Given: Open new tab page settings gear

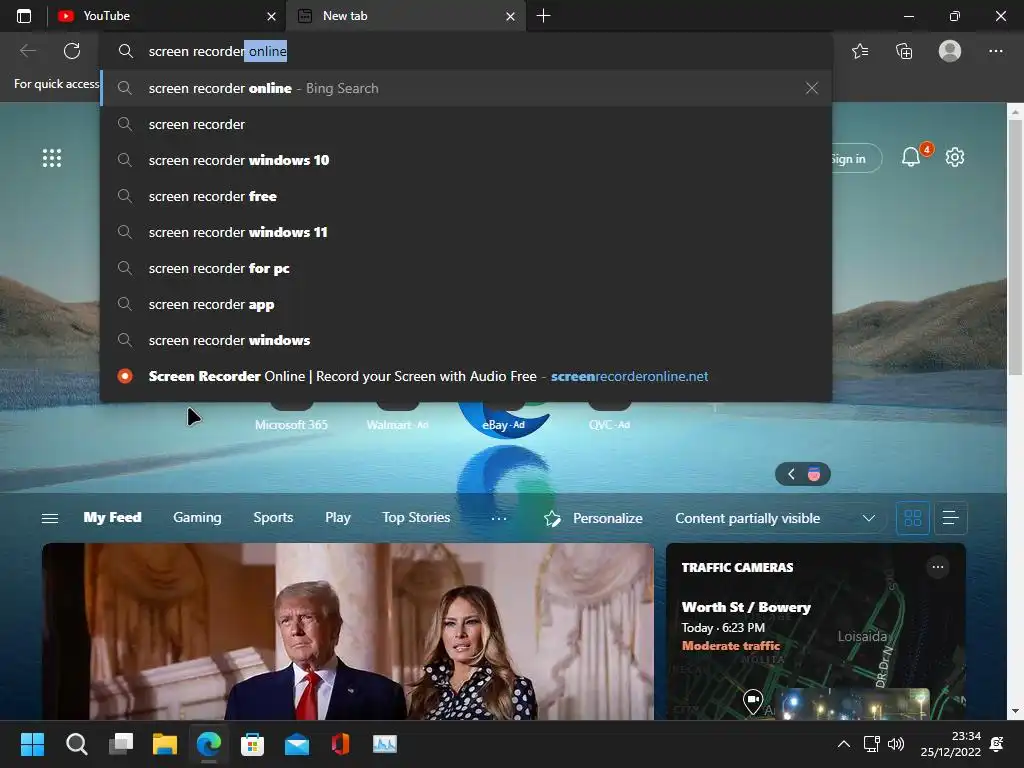Looking at the screenshot, I should point(955,157).
